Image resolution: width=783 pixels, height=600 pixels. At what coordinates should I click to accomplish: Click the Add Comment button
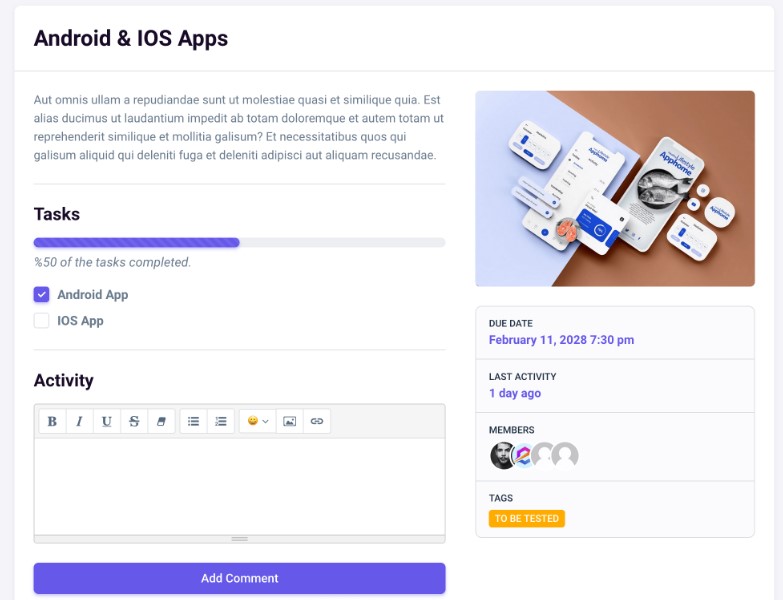(x=239, y=578)
